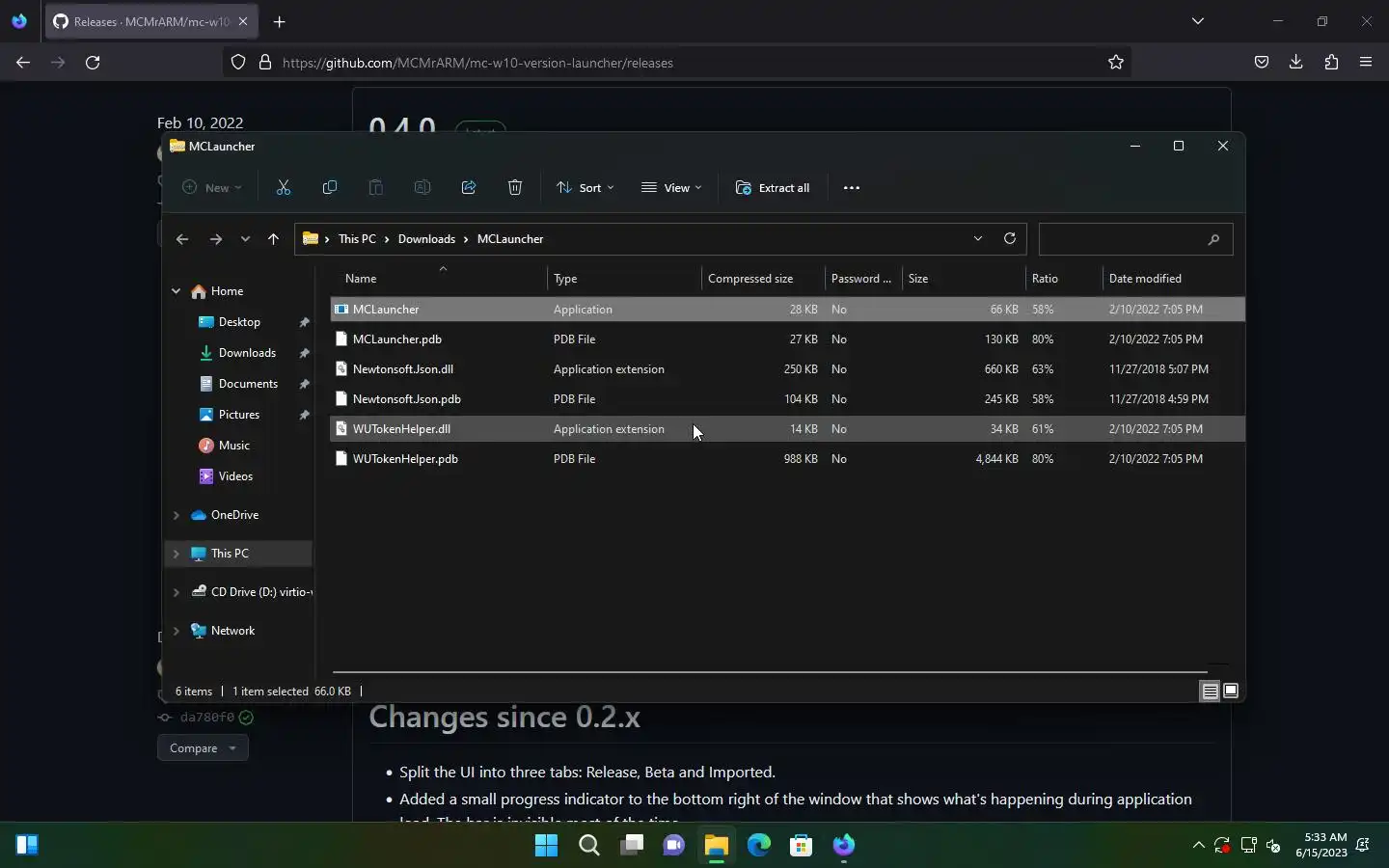Click the Copy icon in Explorer toolbar

coord(330,188)
